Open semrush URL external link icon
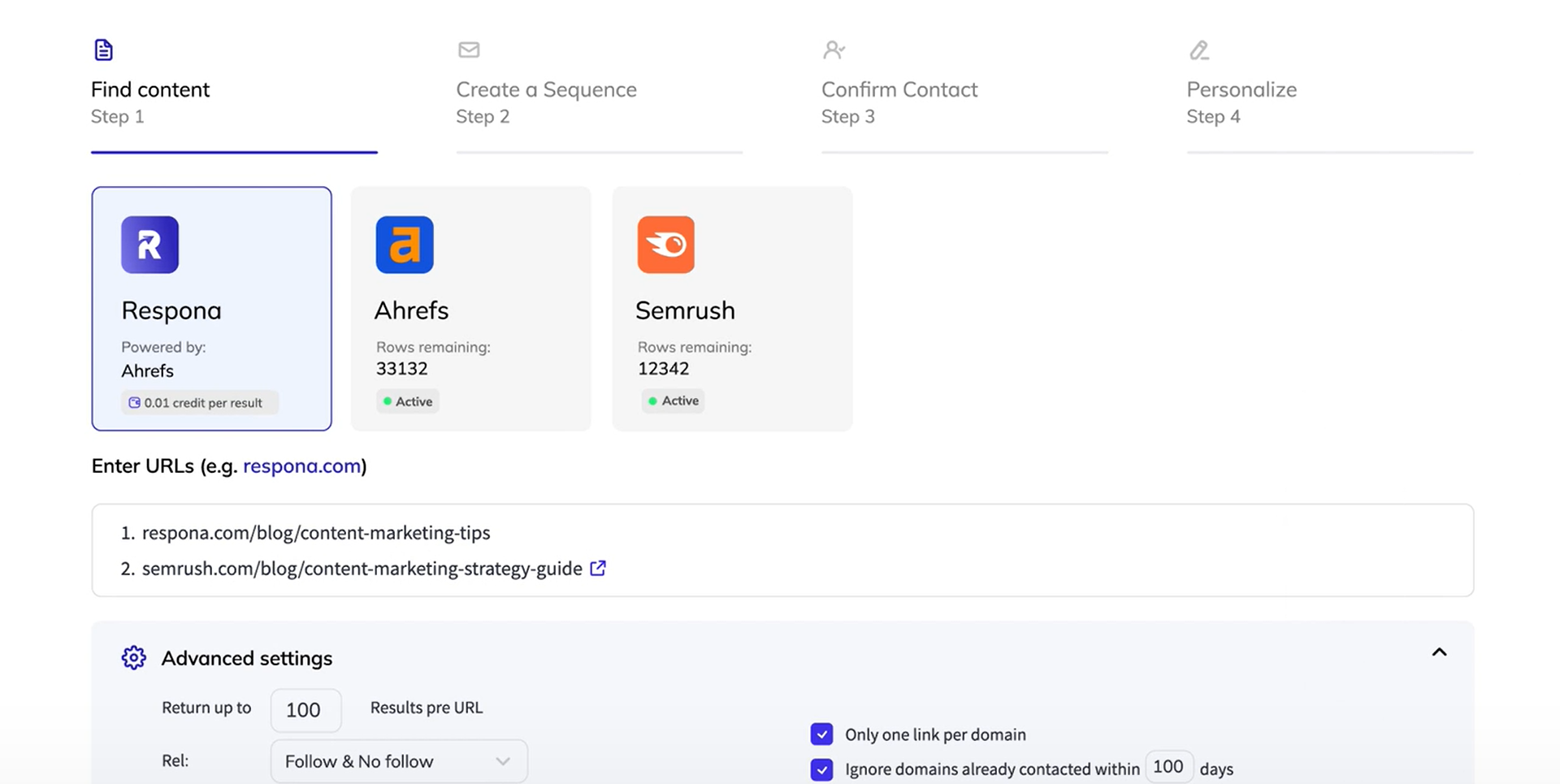The width and height of the screenshot is (1560, 784). pos(598,568)
